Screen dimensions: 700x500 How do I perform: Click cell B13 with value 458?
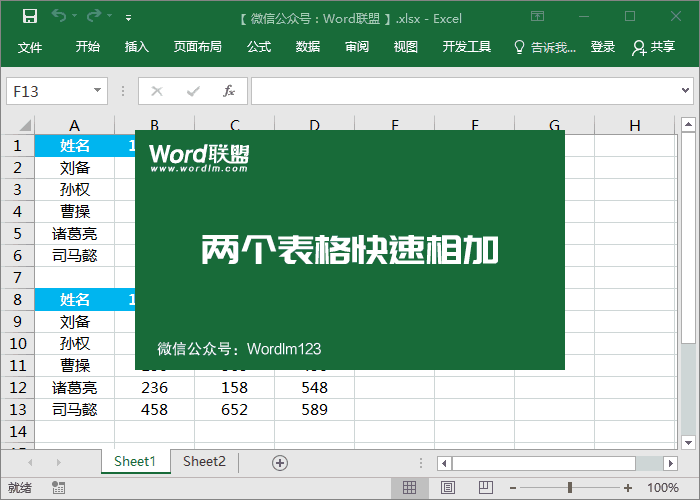tap(154, 410)
